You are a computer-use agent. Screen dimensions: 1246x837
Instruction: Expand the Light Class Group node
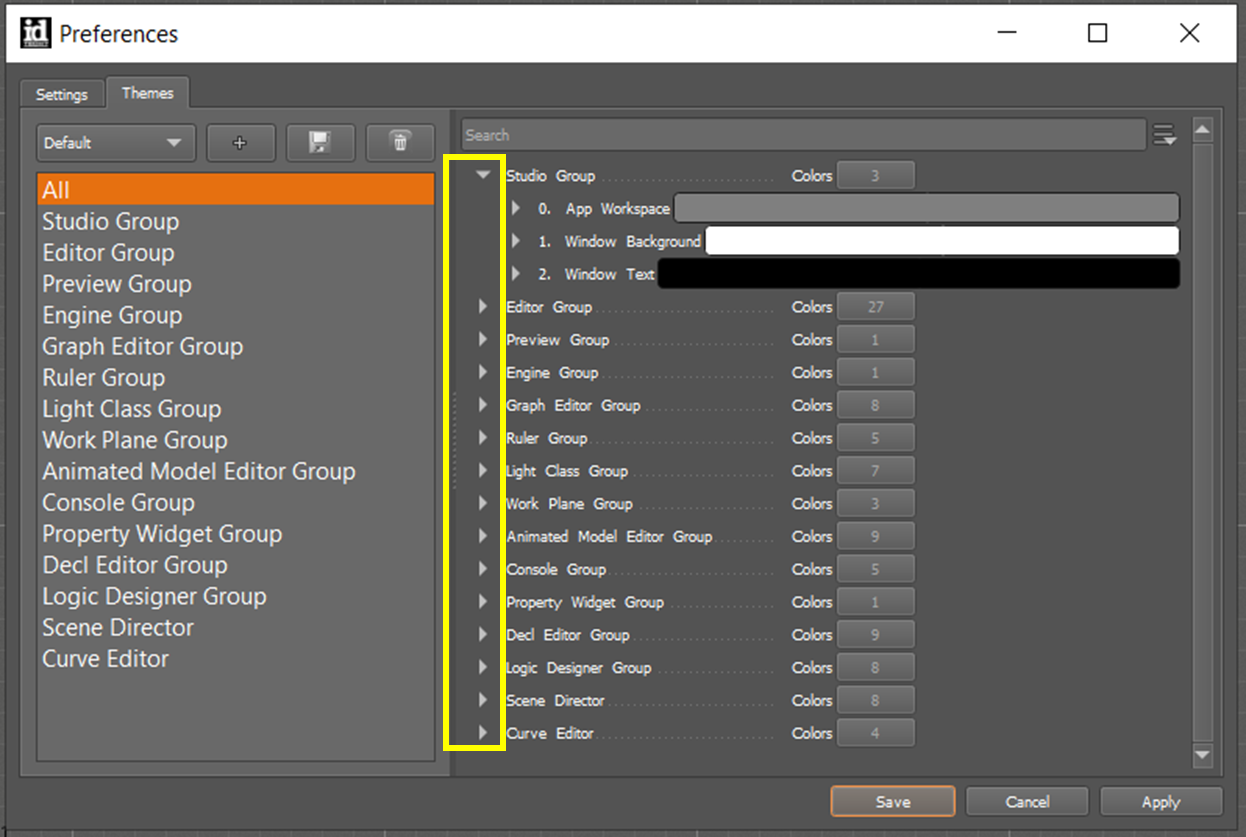483,470
